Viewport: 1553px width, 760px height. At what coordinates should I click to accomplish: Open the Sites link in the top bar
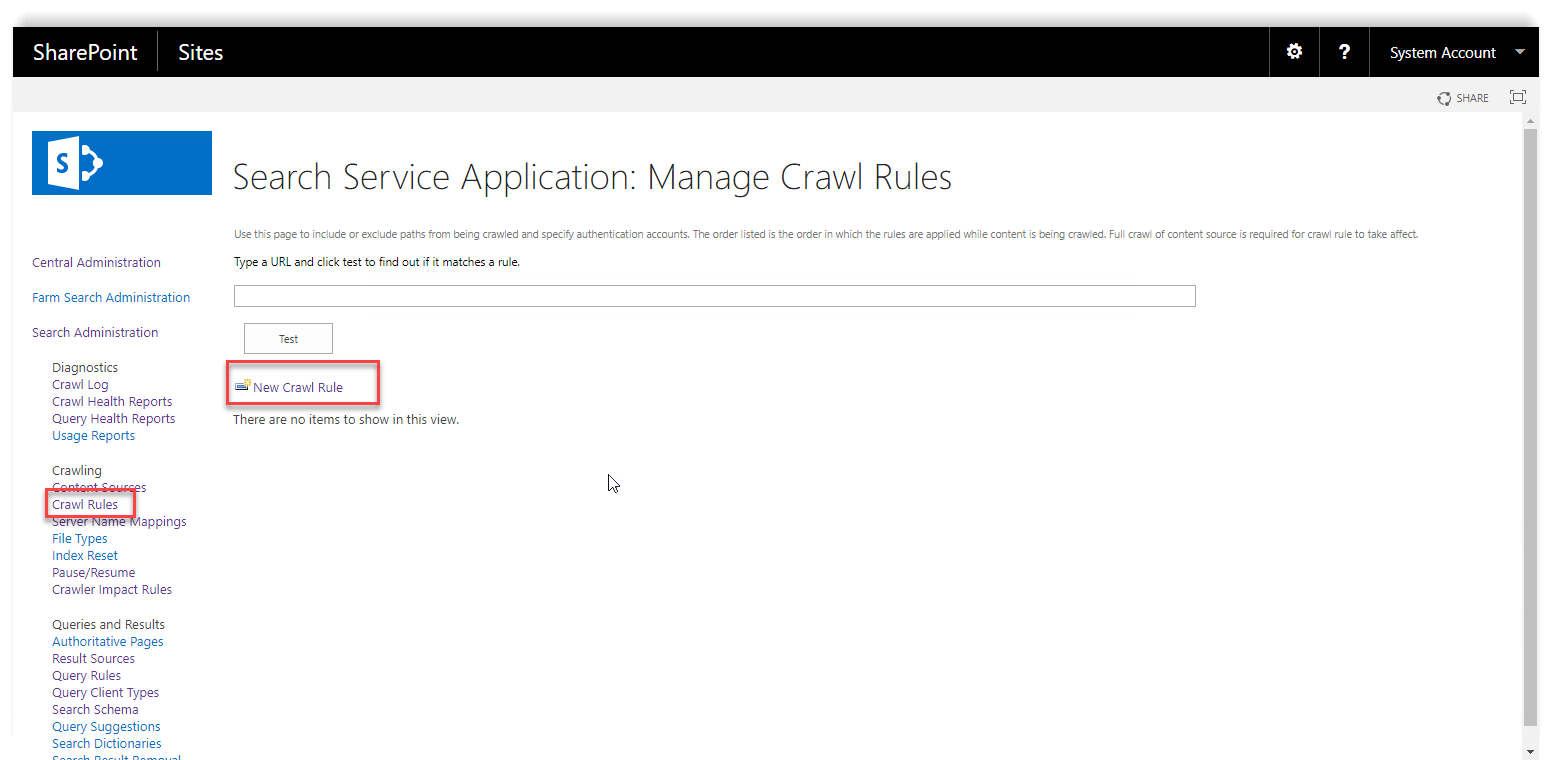coord(200,53)
